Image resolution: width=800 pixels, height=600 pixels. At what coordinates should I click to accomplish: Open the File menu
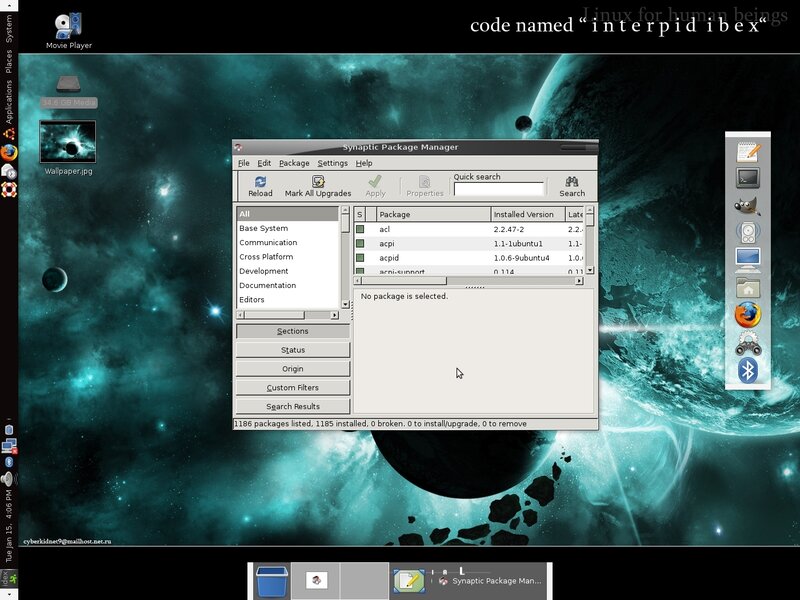[x=244, y=163]
